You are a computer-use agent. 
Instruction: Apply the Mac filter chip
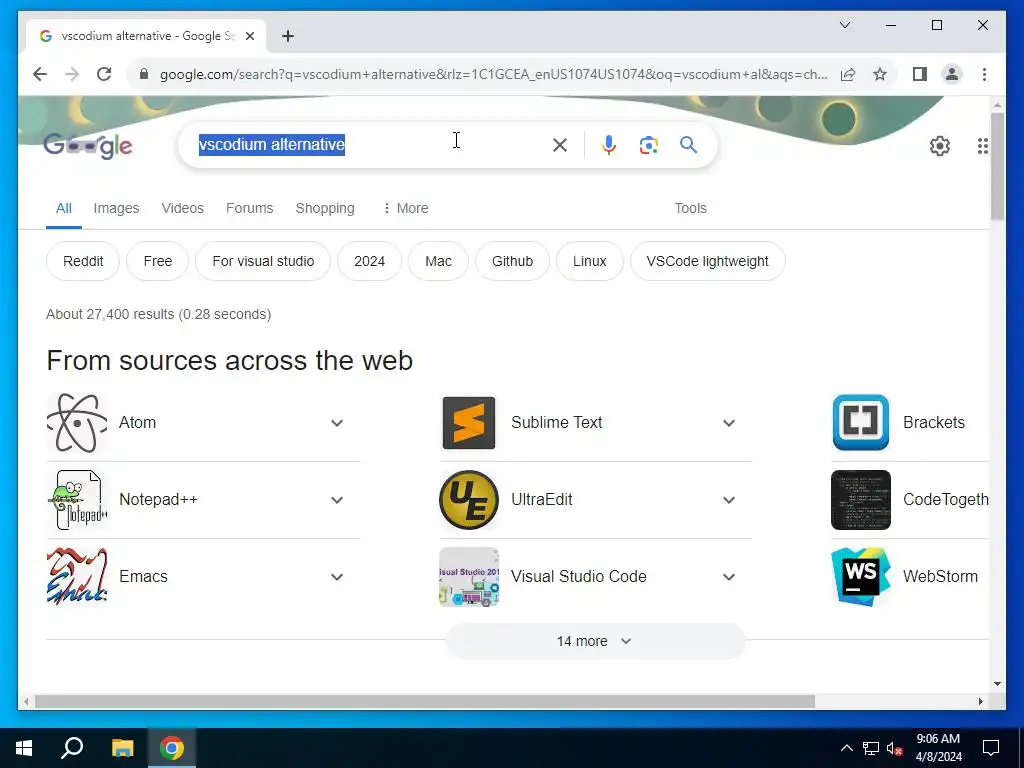[x=438, y=261]
